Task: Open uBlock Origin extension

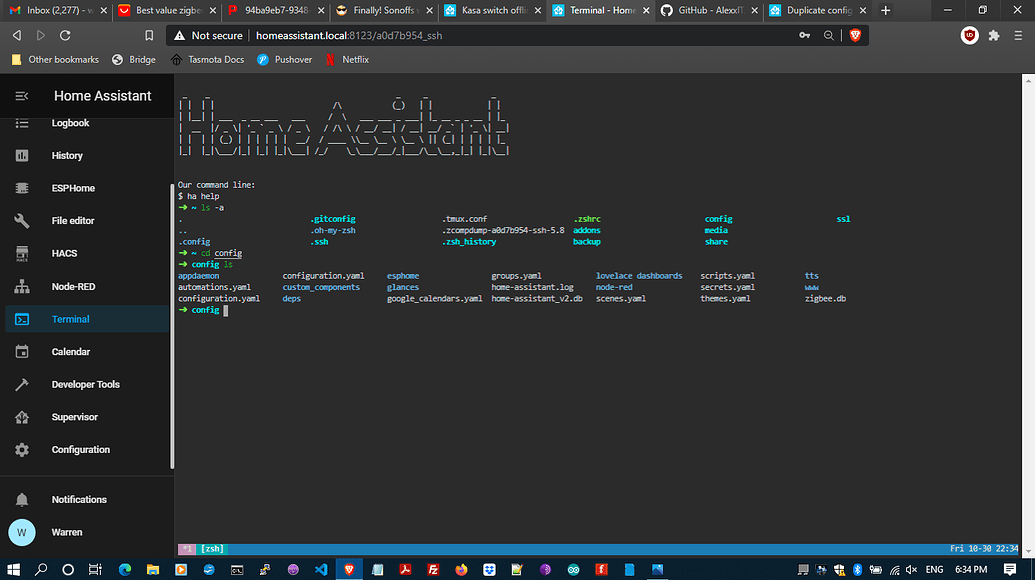Action: pos(970,36)
